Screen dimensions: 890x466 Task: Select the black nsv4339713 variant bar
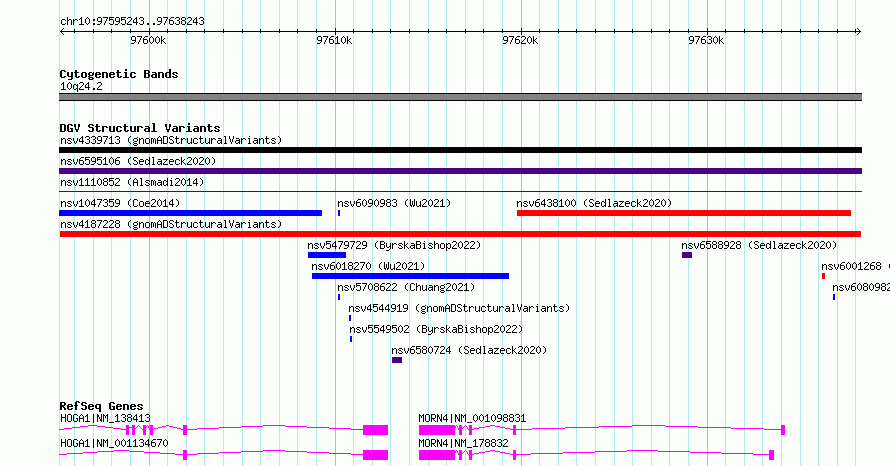tap(460, 150)
